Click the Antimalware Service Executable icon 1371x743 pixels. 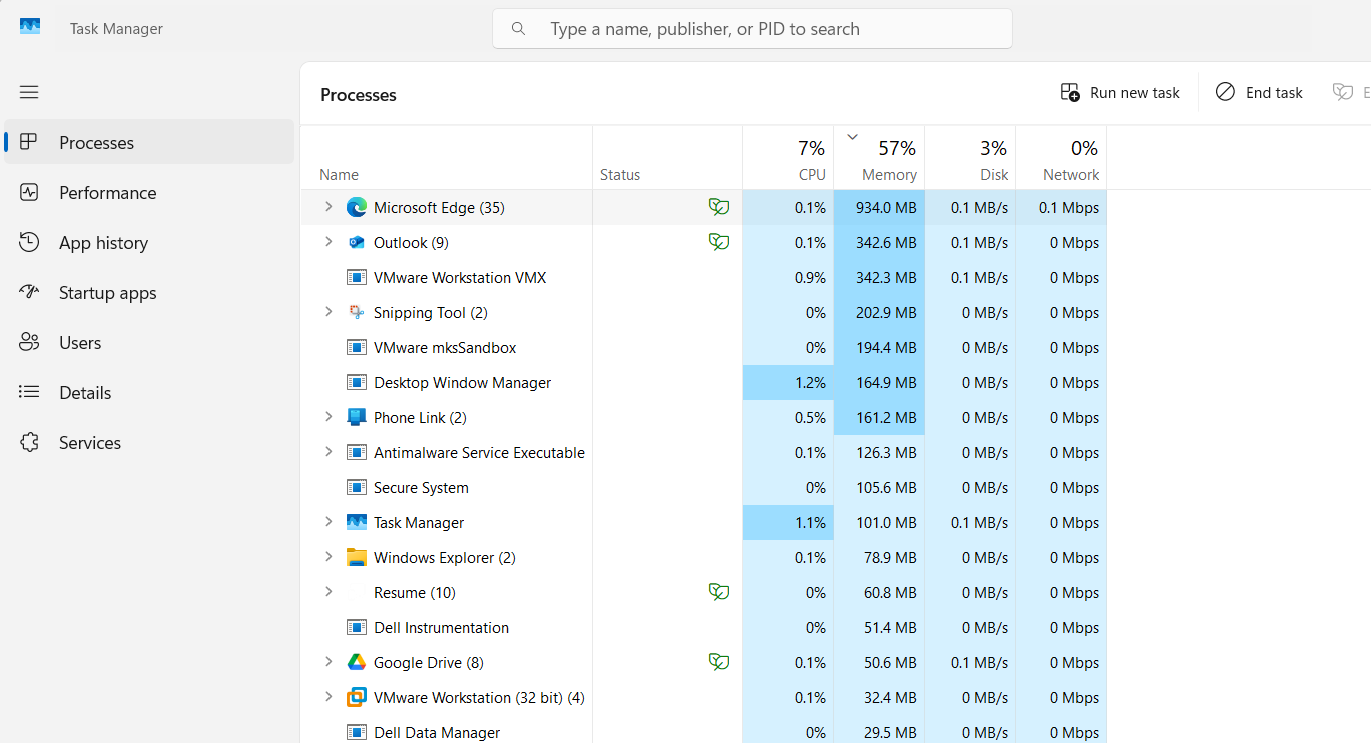[x=357, y=452]
